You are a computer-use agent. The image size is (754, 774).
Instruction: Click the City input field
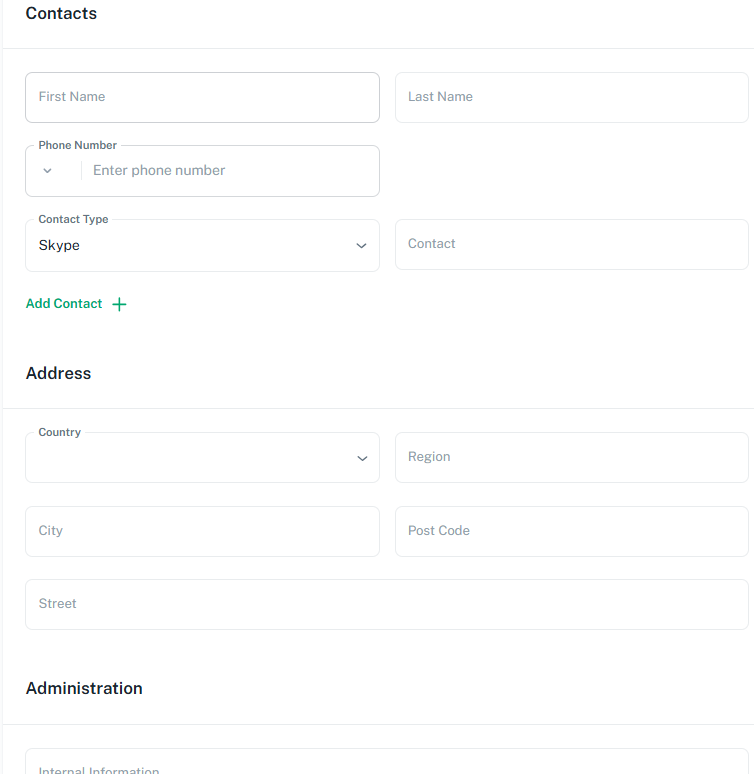(202, 531)
